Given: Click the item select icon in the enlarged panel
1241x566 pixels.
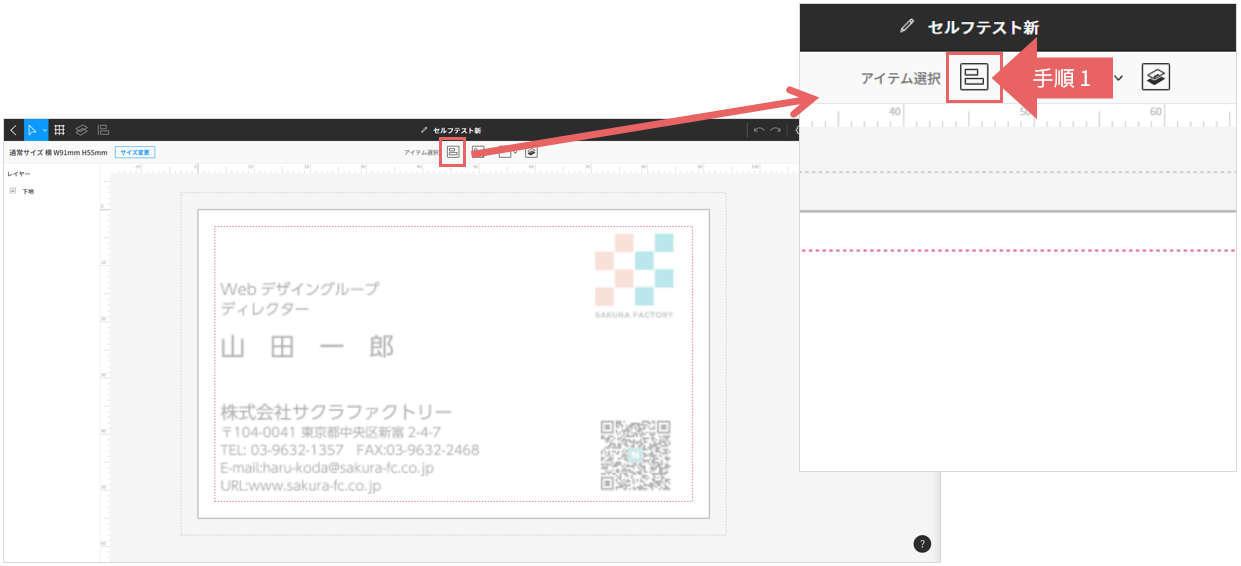Looking at the screenshot, I should [974, 77].
